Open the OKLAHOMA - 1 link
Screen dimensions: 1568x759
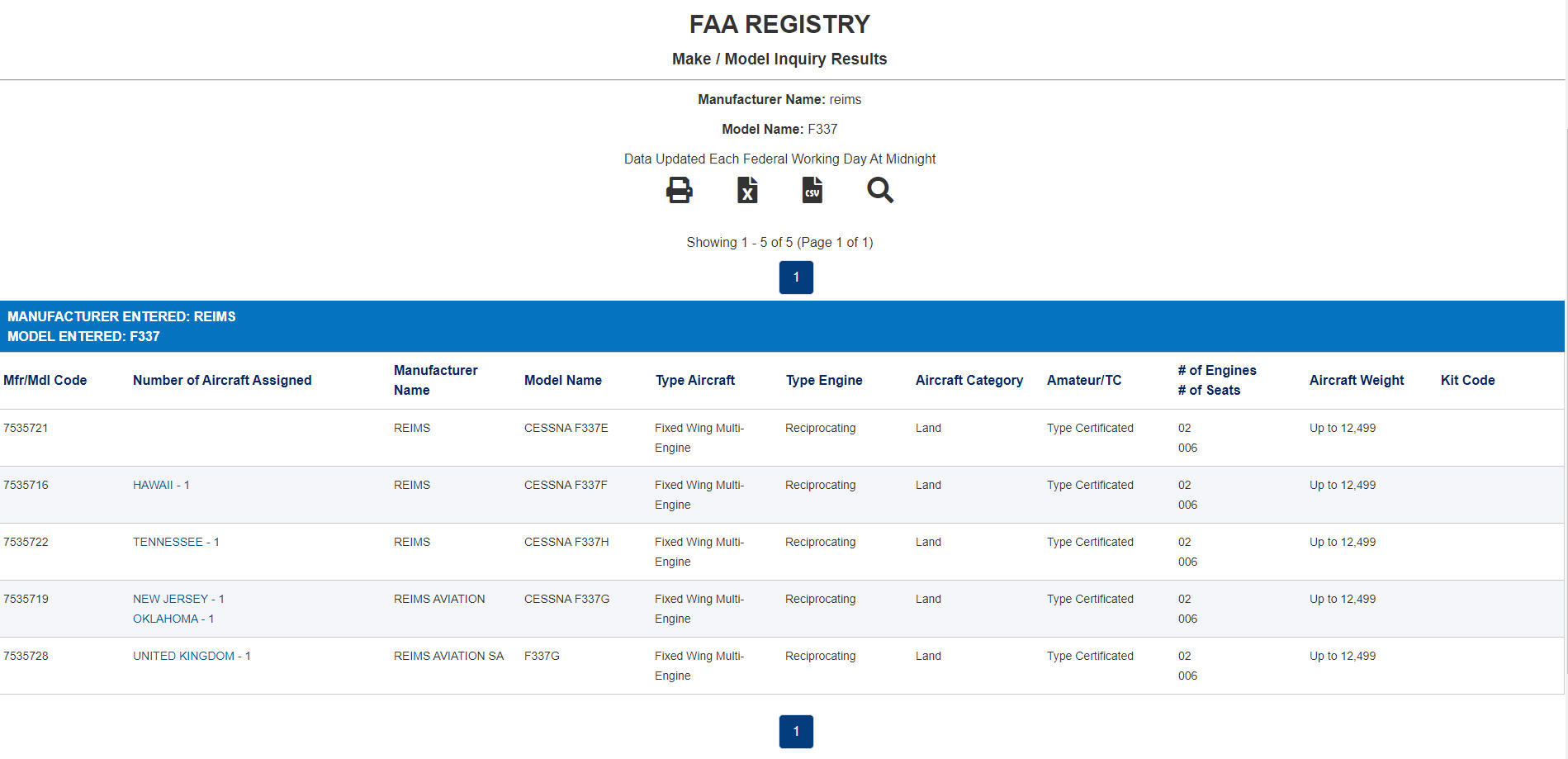[x=173, y=619]
